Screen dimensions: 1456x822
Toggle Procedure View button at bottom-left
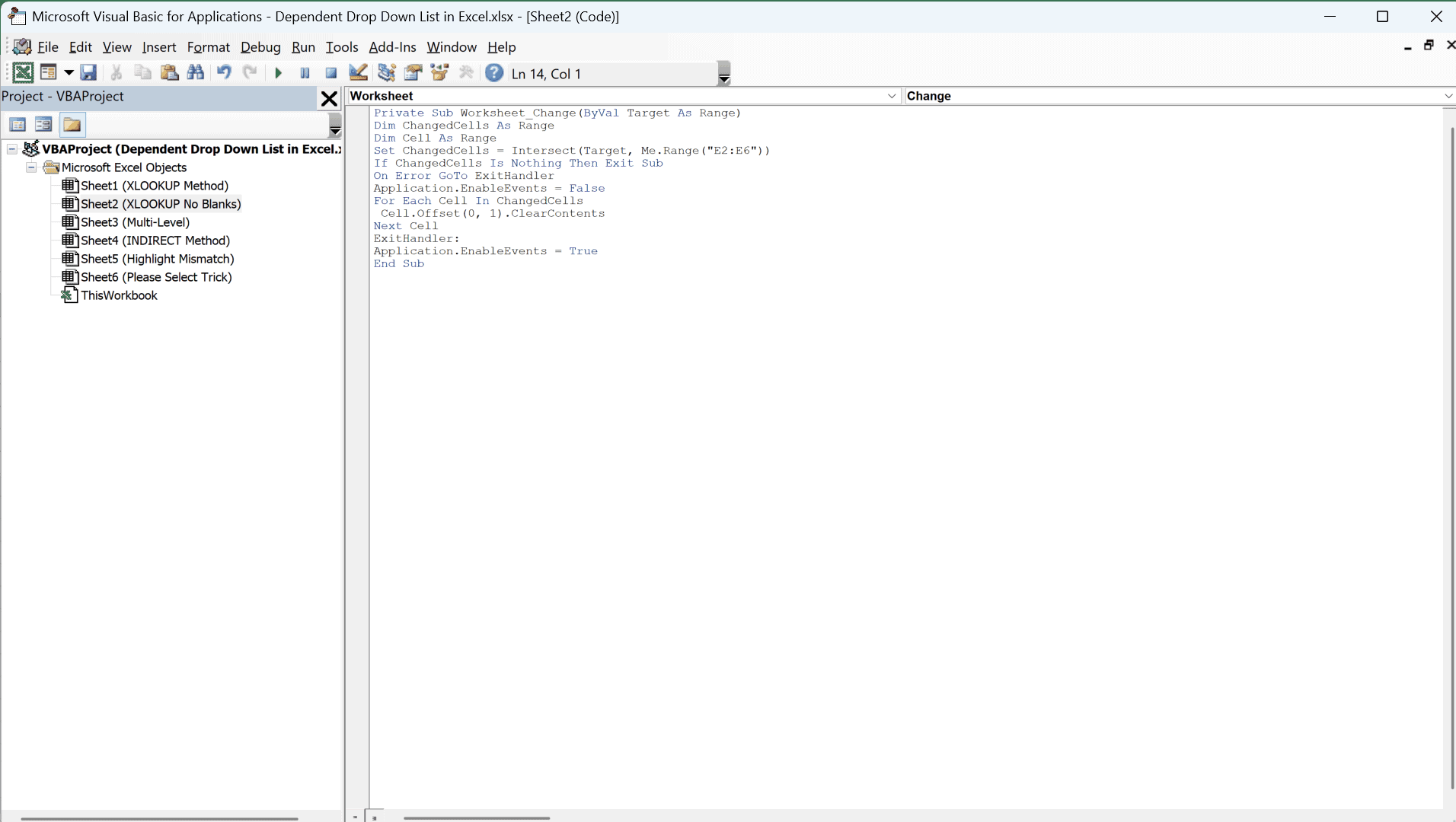click(355, 817)
